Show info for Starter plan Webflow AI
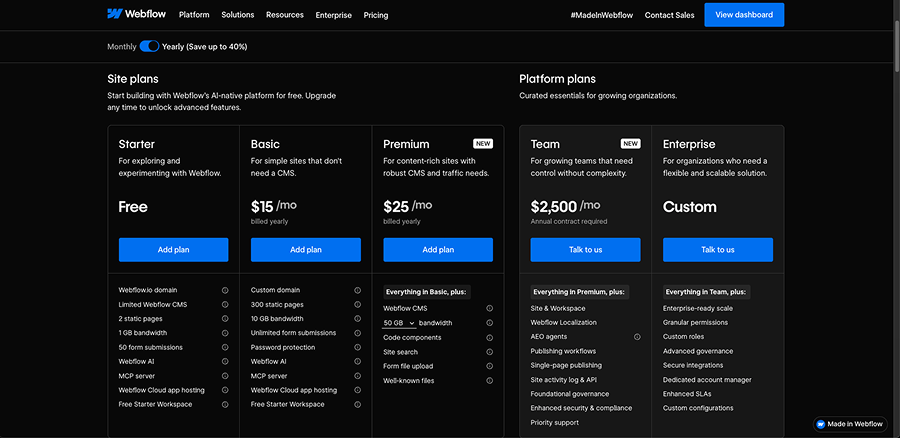Image resolution: width=900 pixels, height=438 pixels. click(x=225, y=362)
